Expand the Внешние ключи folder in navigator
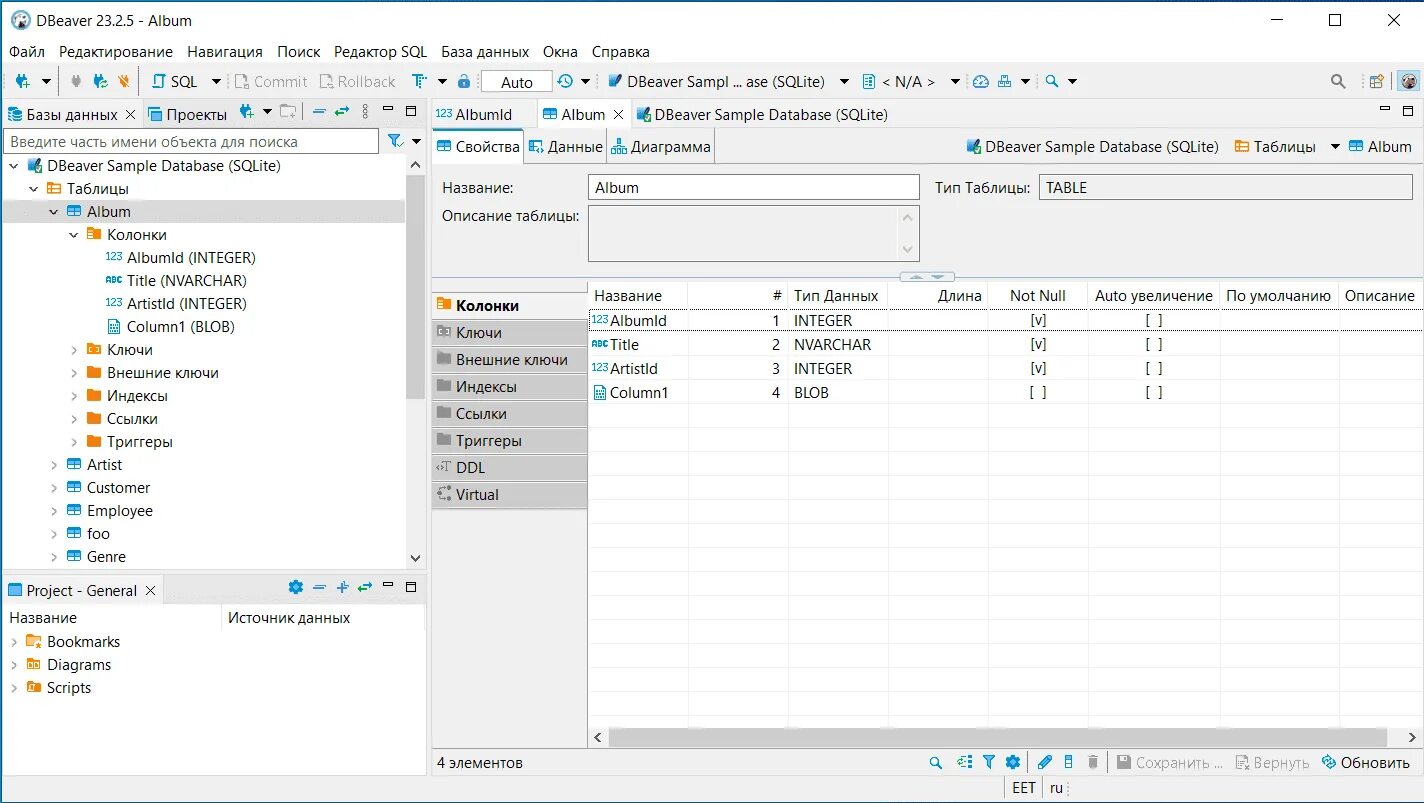Viewport: 1424px width, 803px height. tap(74, 373)
